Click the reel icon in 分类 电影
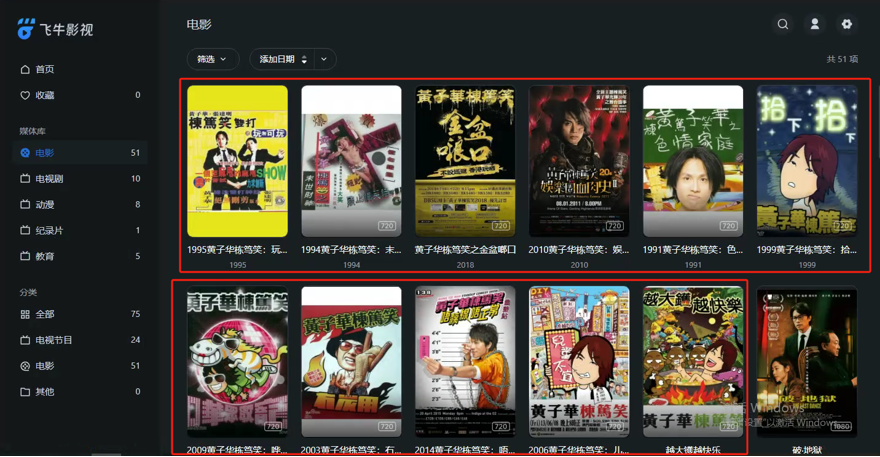This screenshot has width=880, height=457. (x=25, y=366)
